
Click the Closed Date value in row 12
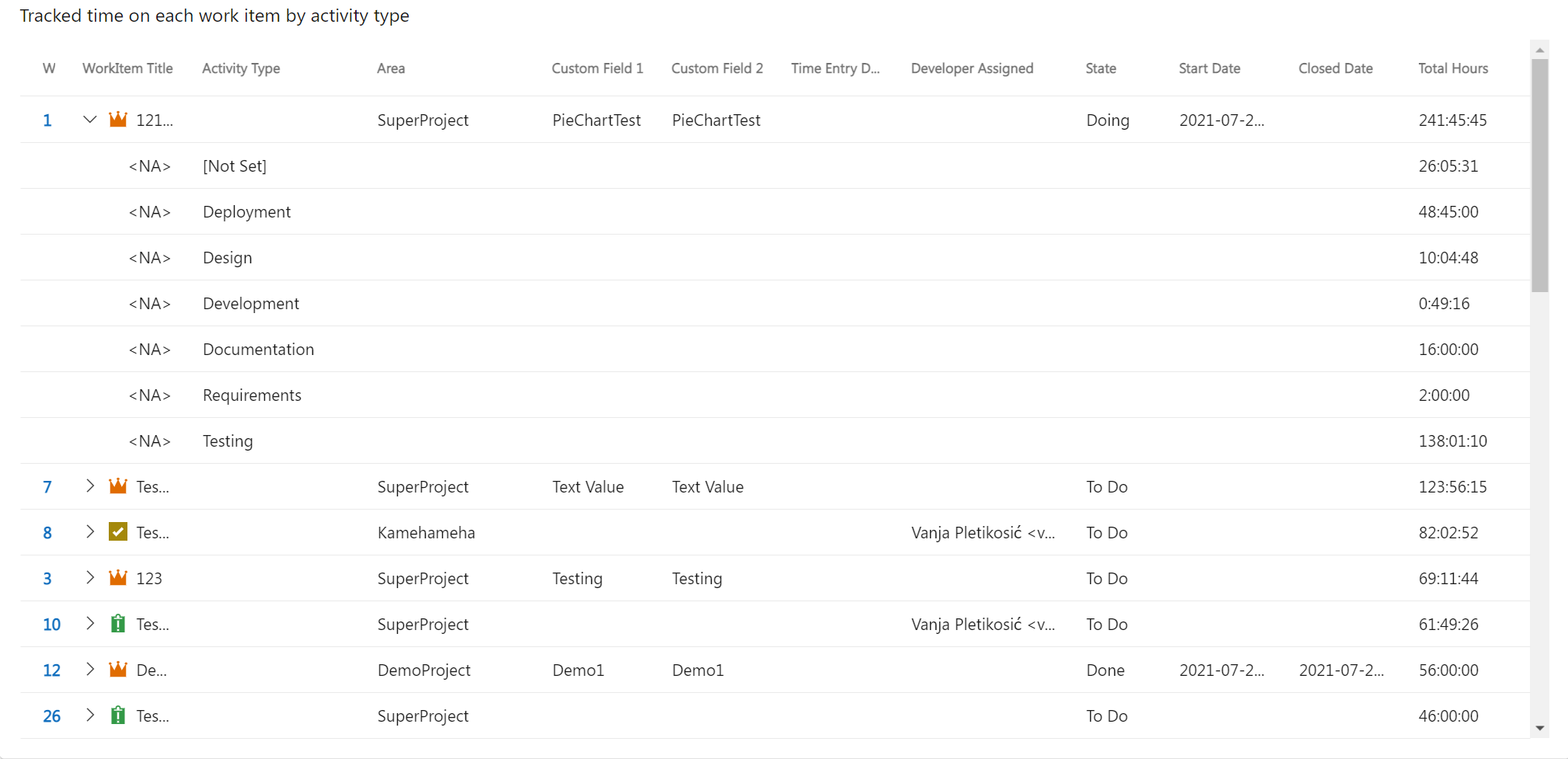(x=1341, y=670)
